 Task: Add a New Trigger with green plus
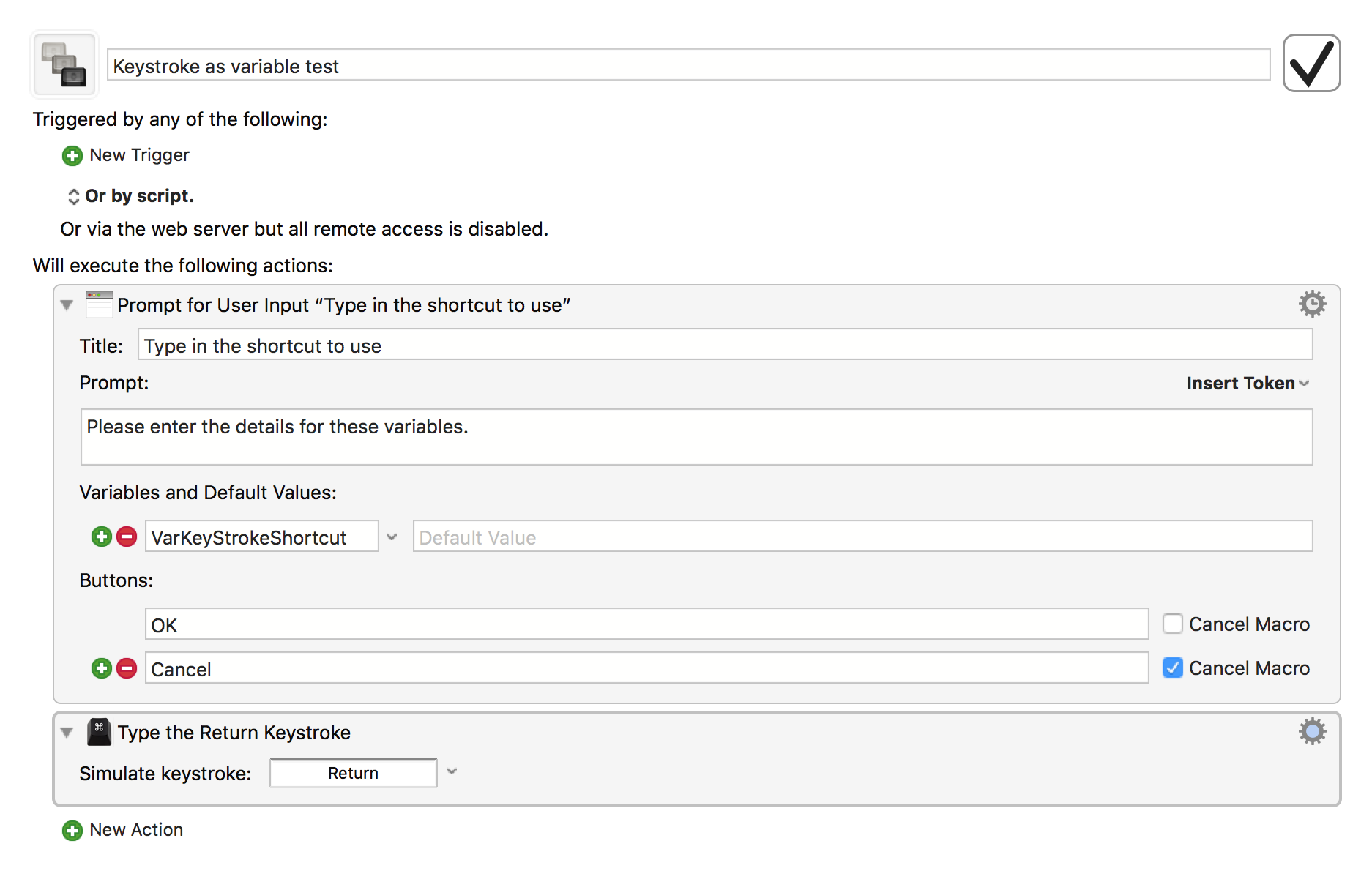pos(72,156)
